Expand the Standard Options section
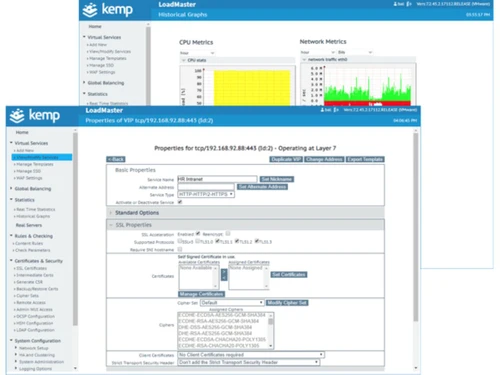The image size is (500, 375). pos(245,213)
